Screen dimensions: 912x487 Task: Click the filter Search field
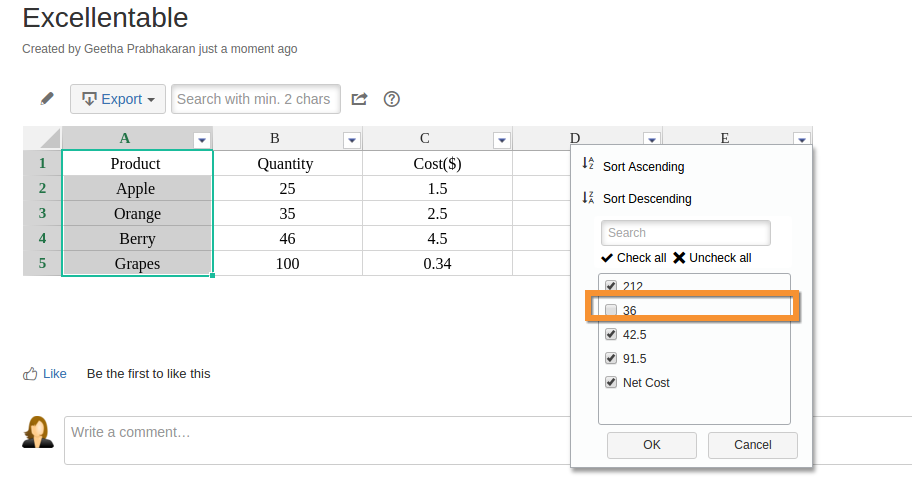pos(686,233)
